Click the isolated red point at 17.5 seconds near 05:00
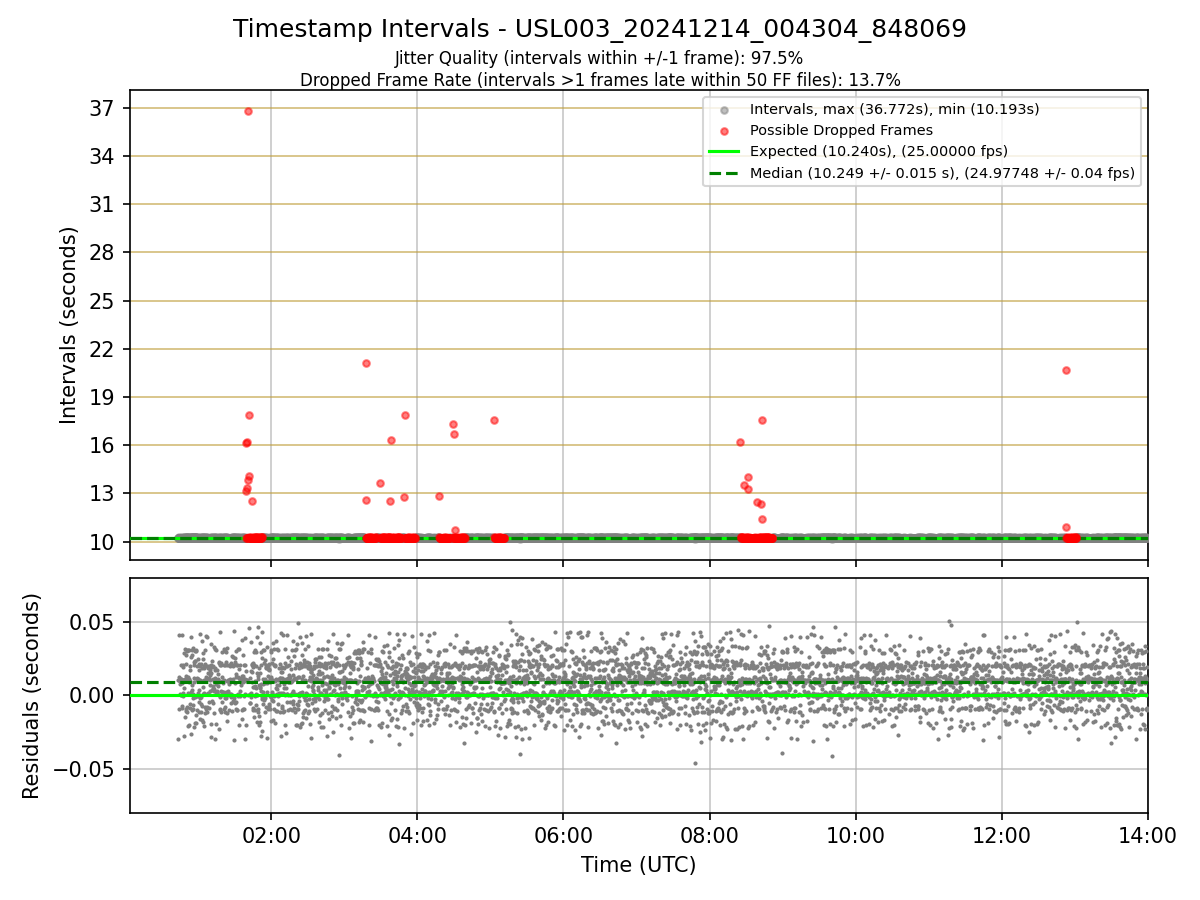This screenshot has height=900, width=1200. [x=494, y=420]
